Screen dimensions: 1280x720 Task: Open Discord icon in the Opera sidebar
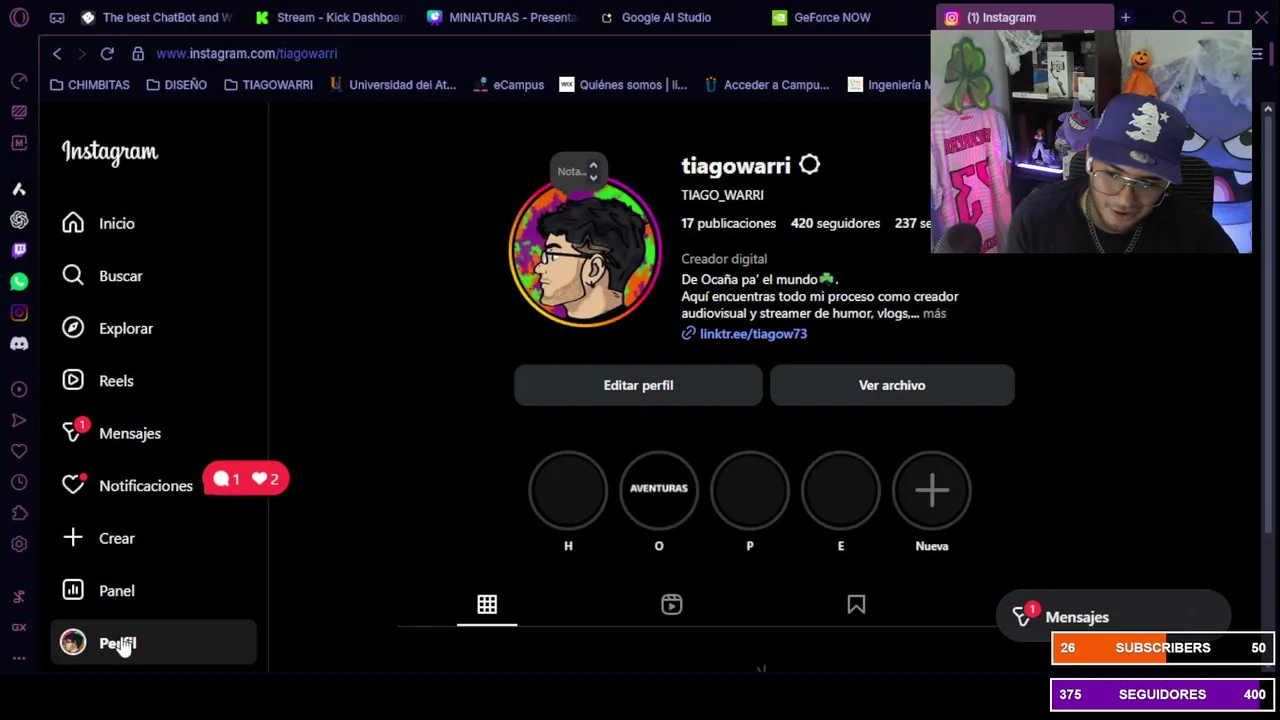(x=19, y=343)
